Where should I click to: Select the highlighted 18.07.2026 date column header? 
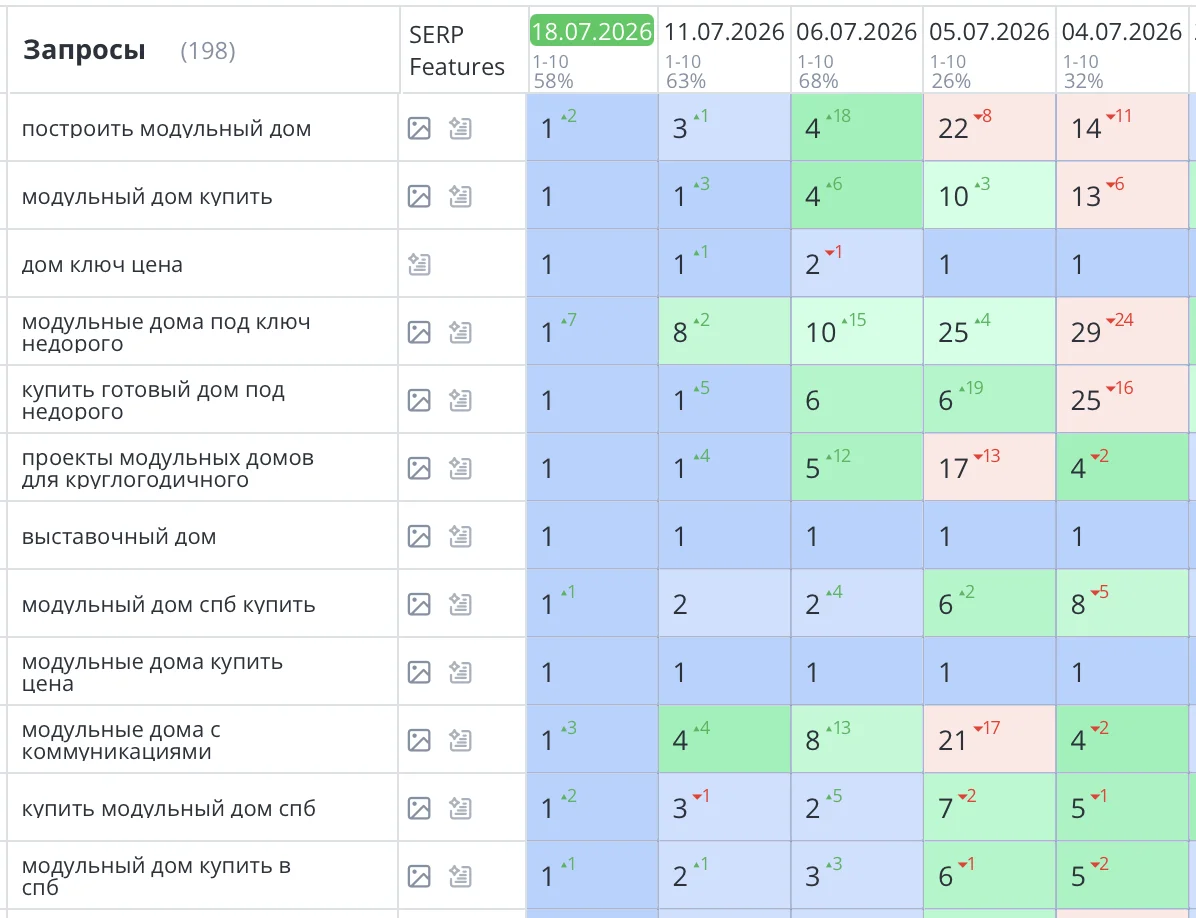pos(592,31)
